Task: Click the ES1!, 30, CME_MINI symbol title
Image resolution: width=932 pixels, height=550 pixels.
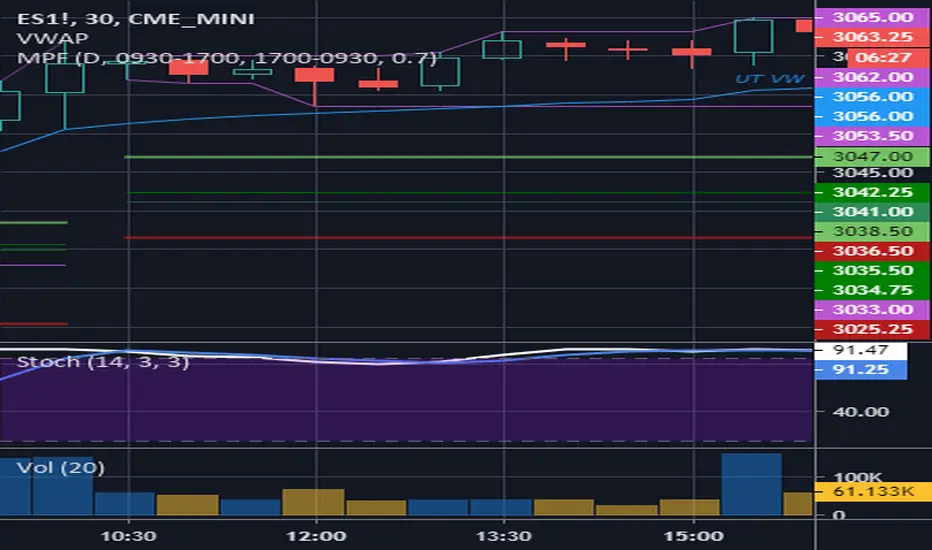Action: (136, 18)
